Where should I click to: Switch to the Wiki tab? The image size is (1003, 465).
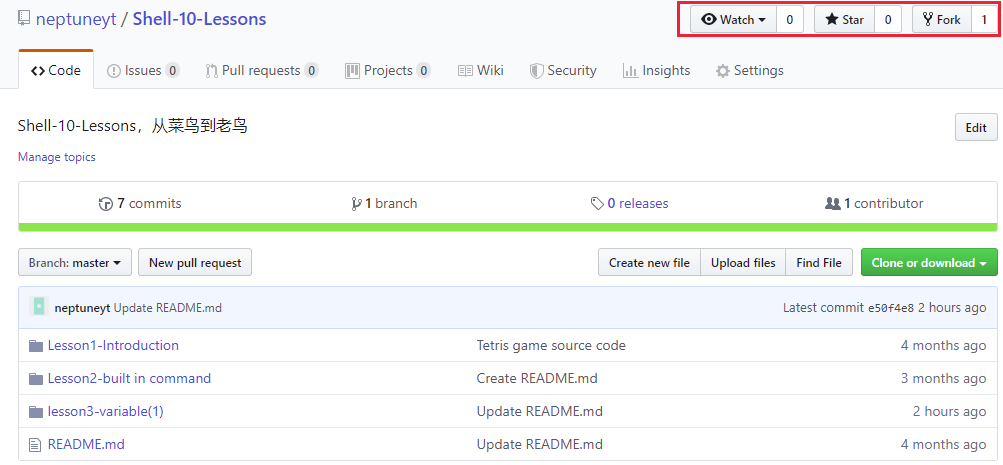tap(481, 70)
